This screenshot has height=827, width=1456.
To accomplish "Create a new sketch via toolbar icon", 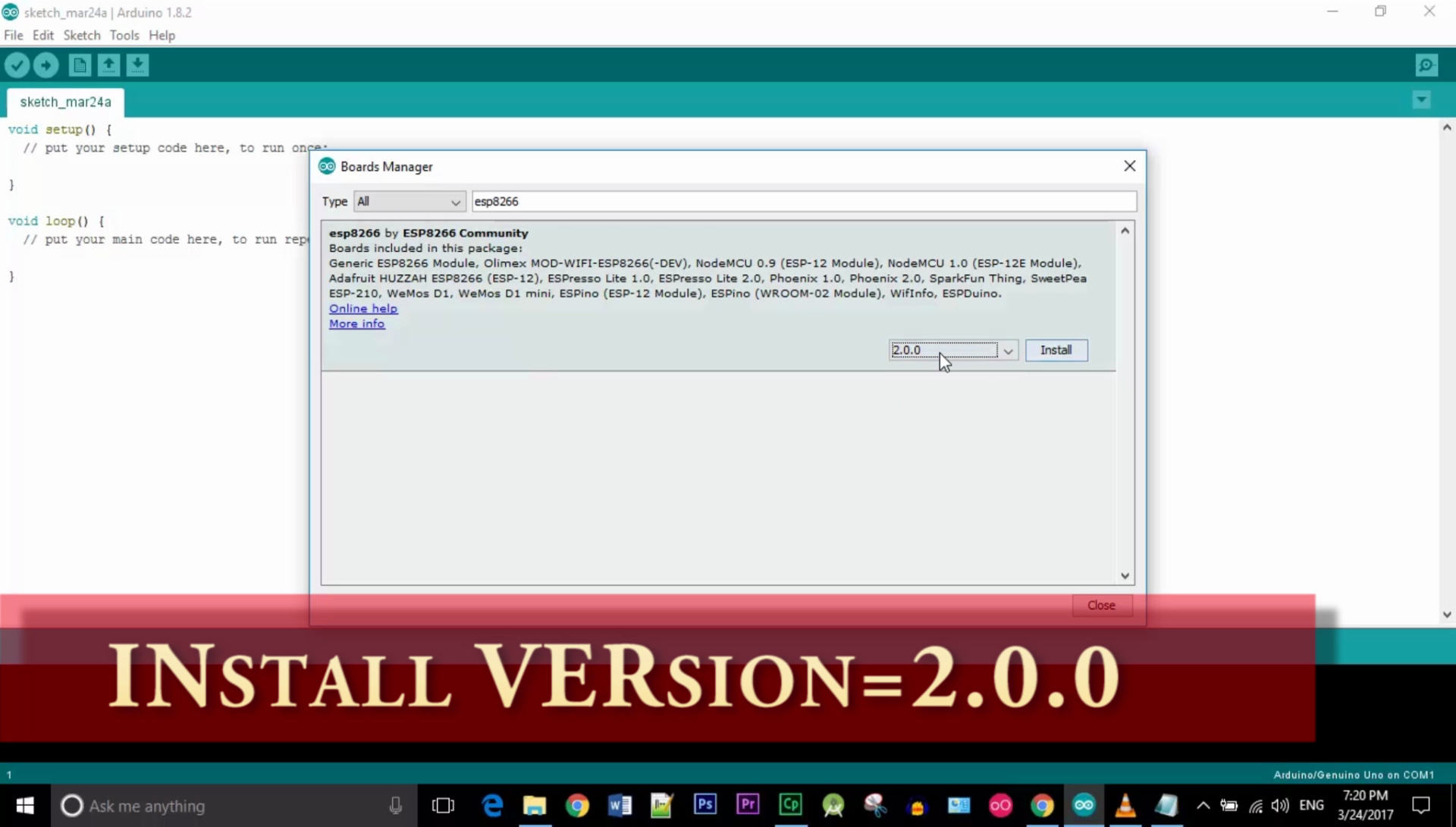I will point(80,65).
